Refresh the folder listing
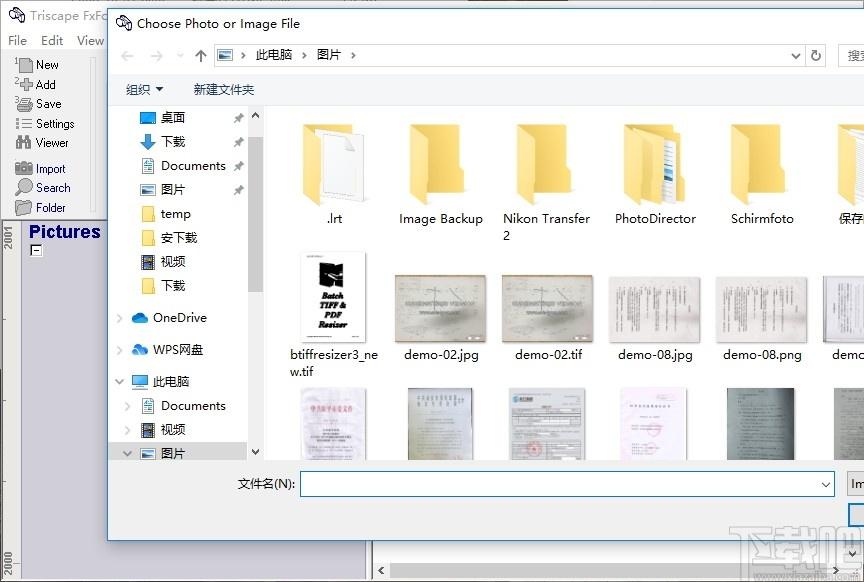Screen dimensions: 864x582 click(x=816, y=55)
